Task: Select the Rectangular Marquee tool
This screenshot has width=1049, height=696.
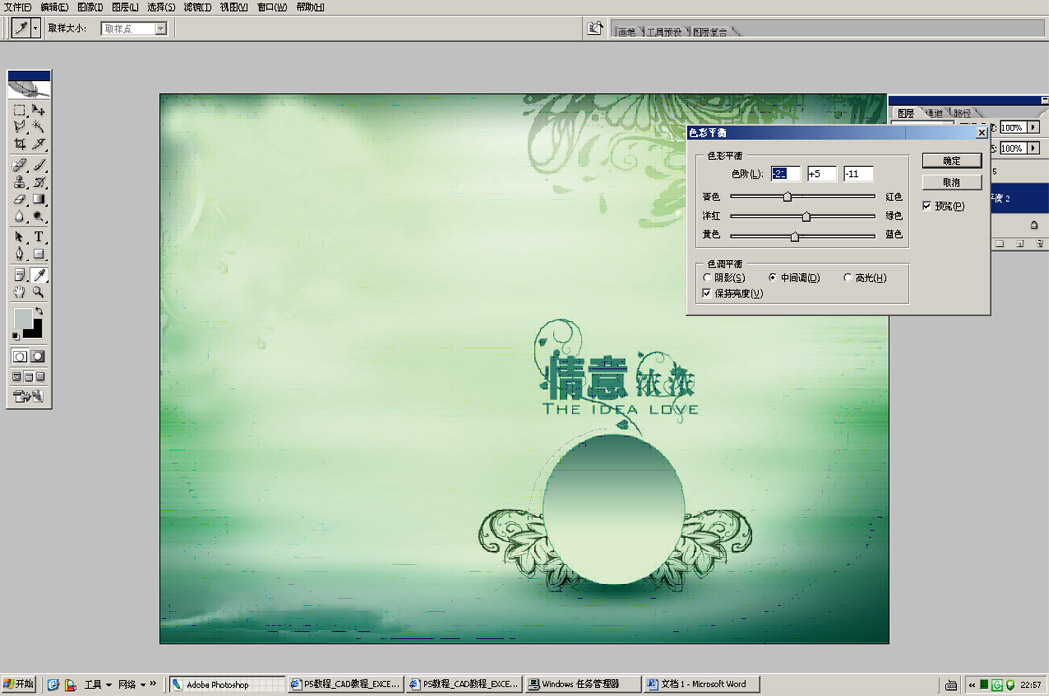Action: click(x=19, y=110)
